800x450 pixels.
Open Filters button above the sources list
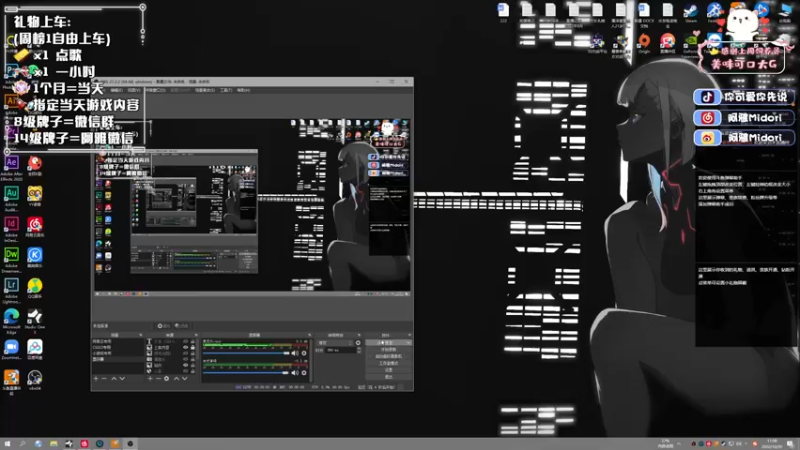coord(182,326)
